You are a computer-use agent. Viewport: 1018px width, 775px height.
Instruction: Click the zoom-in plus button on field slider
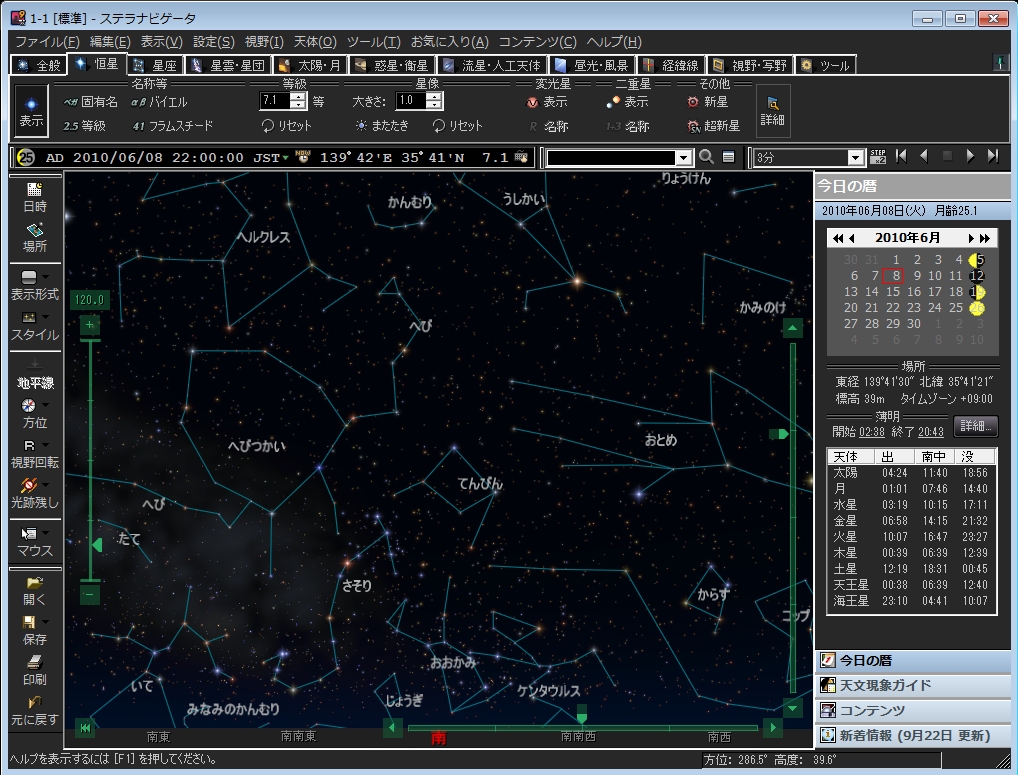pos(90,325)
